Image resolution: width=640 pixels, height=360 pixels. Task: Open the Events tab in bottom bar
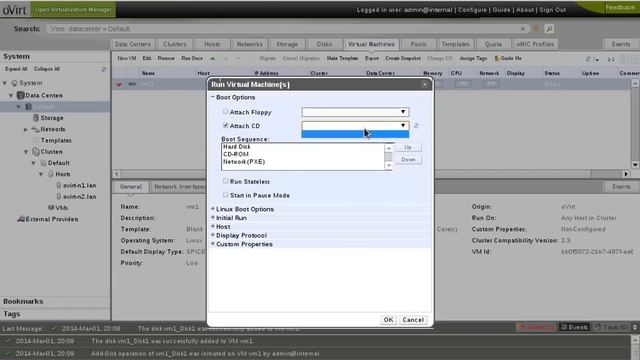coord(574,327)
